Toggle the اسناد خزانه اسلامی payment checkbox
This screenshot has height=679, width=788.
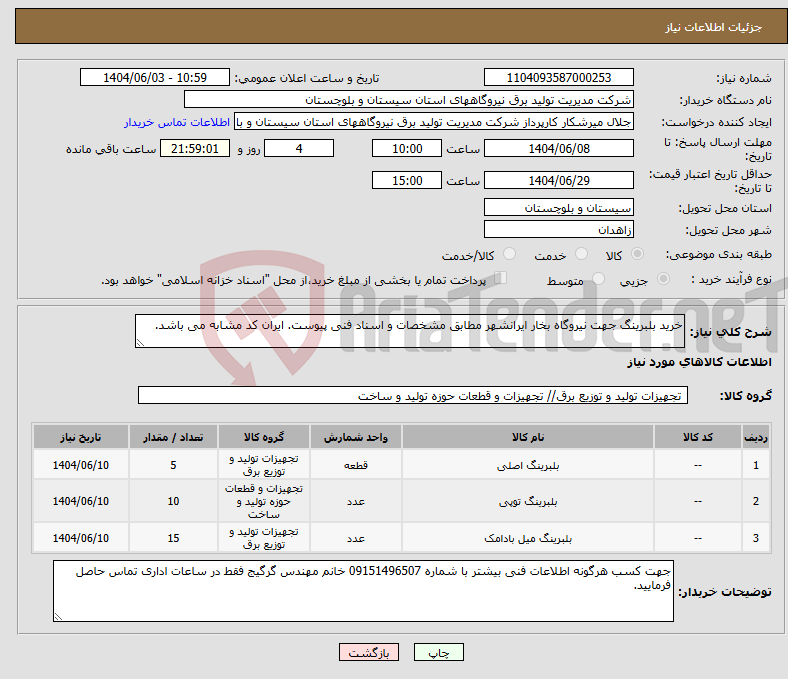[501, 279]
